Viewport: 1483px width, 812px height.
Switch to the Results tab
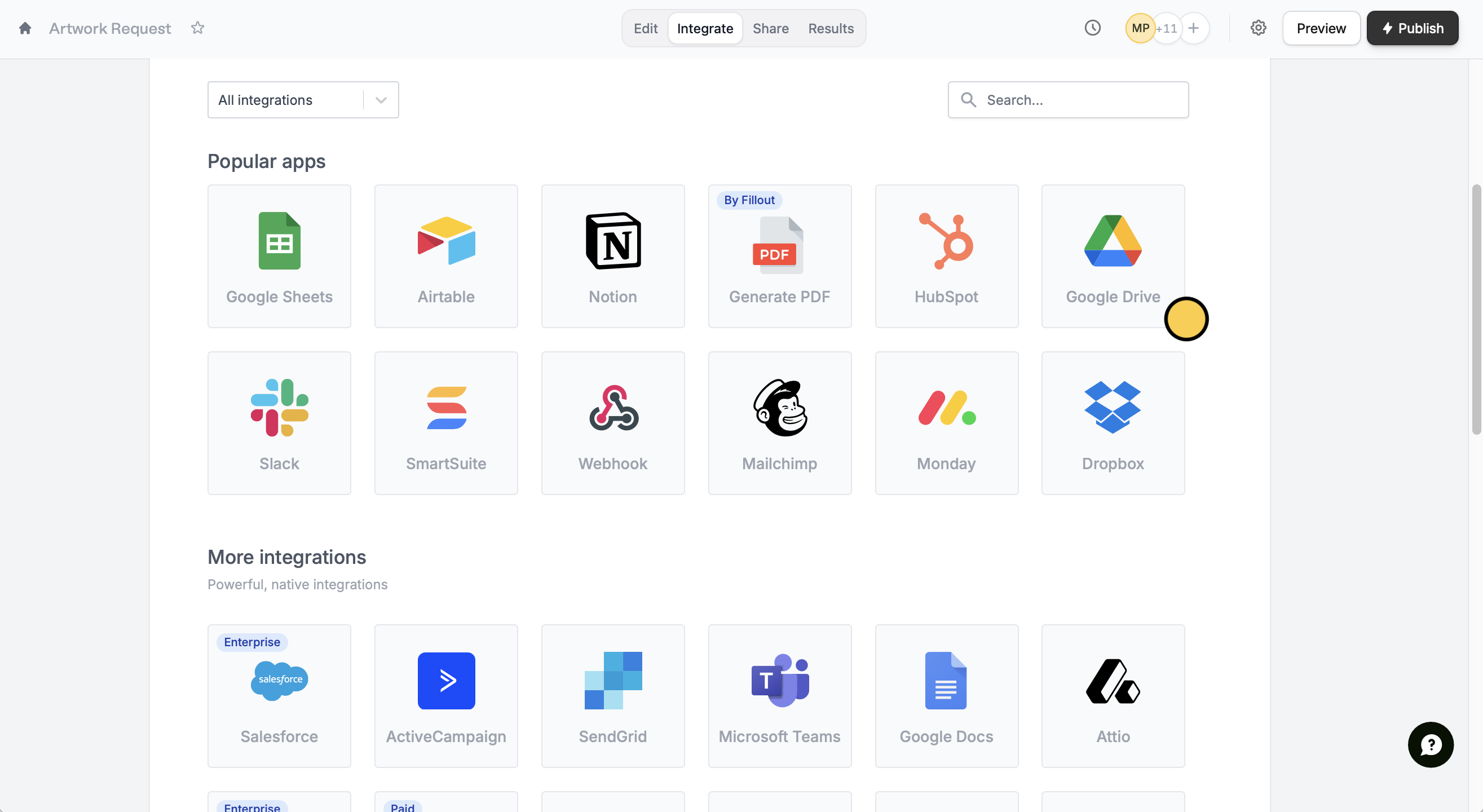click(830, 28)
